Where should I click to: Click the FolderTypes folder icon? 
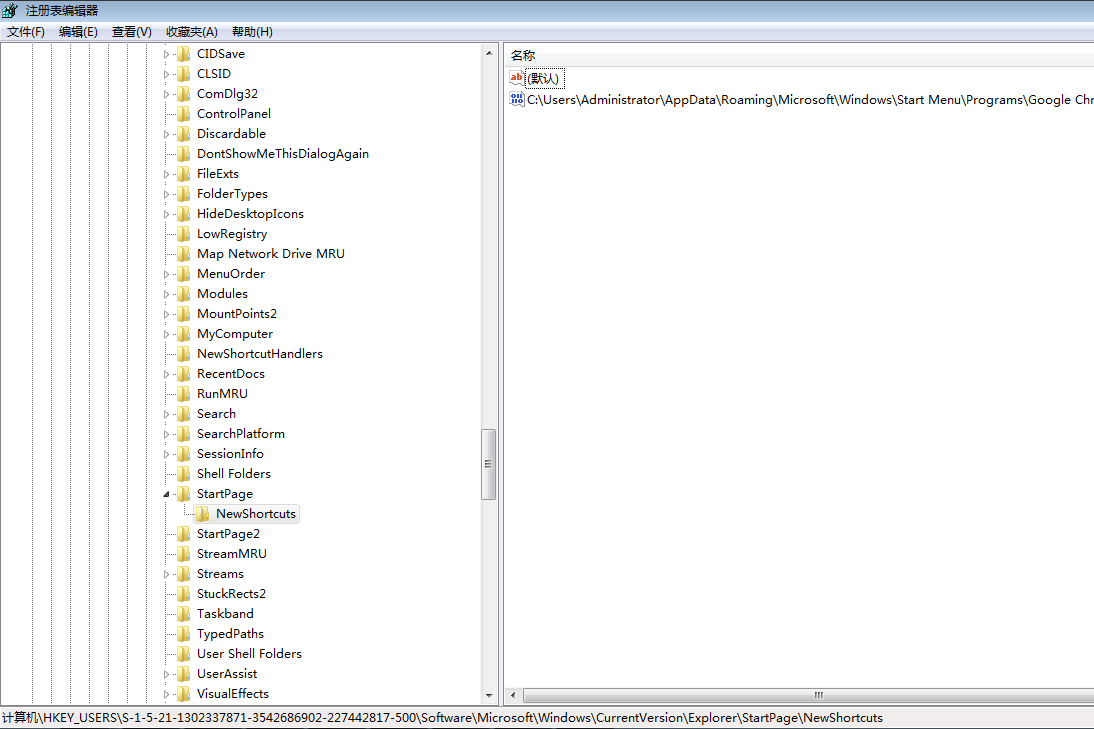(183, 194)
